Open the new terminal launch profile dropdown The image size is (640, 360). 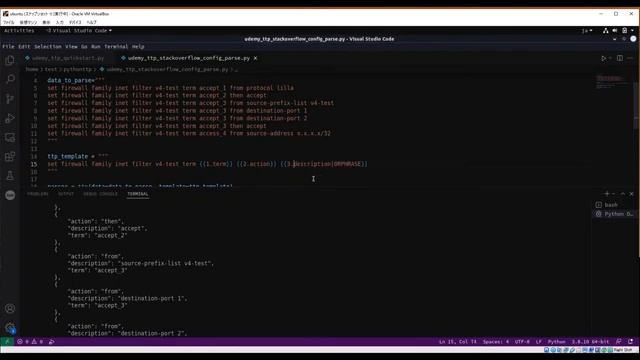[x=613, y=193]
